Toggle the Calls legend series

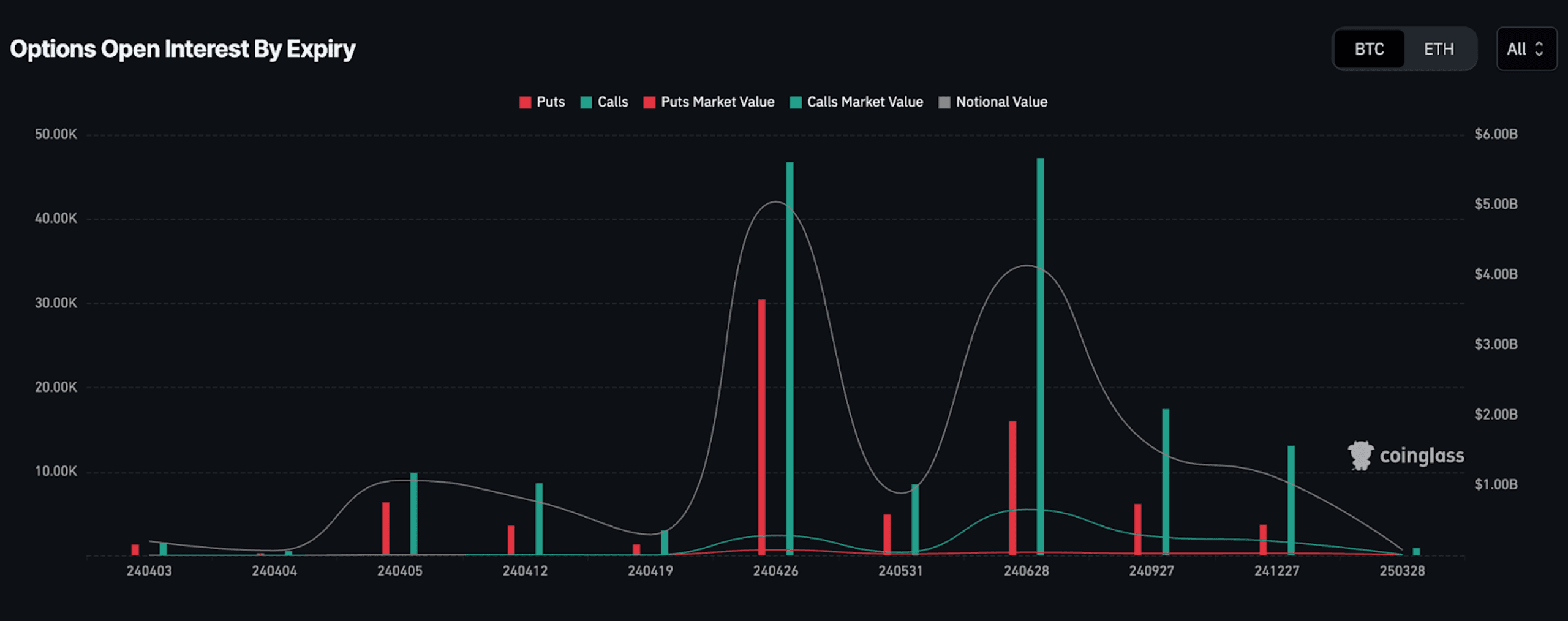pyautogui.click(x=604, y=102)
